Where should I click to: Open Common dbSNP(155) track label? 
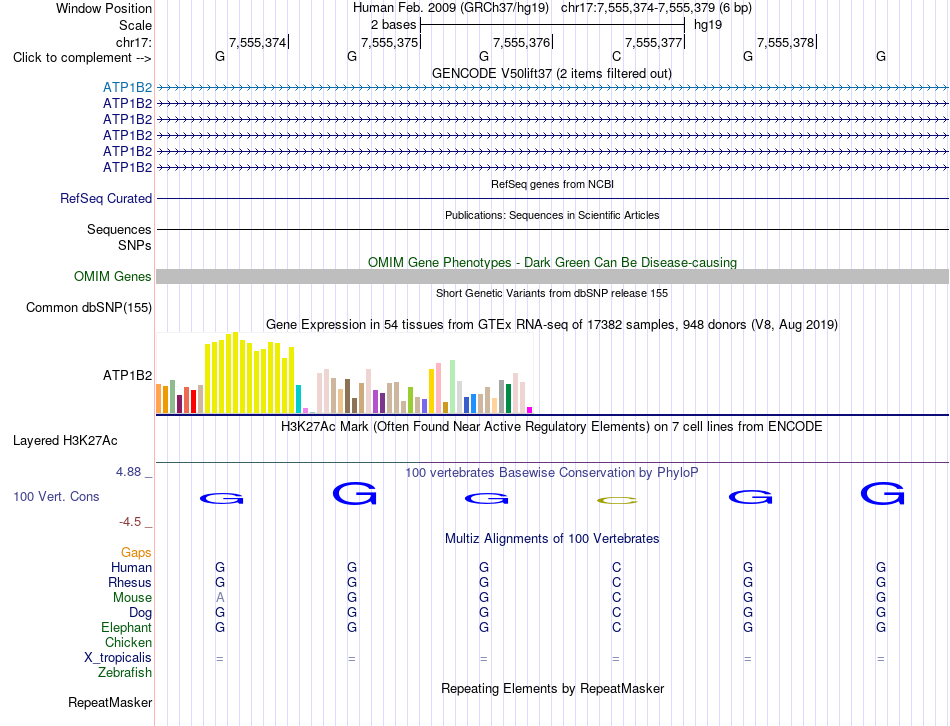(88, 307)
